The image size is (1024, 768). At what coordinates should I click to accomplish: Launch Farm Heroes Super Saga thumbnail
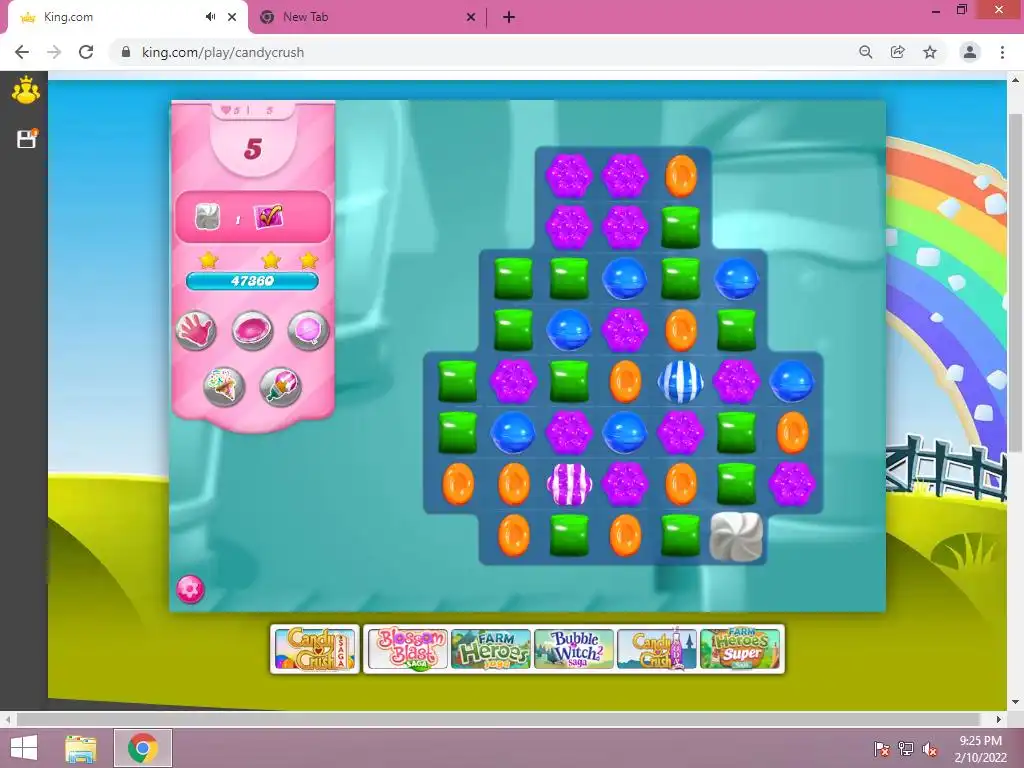coord(740,648)
